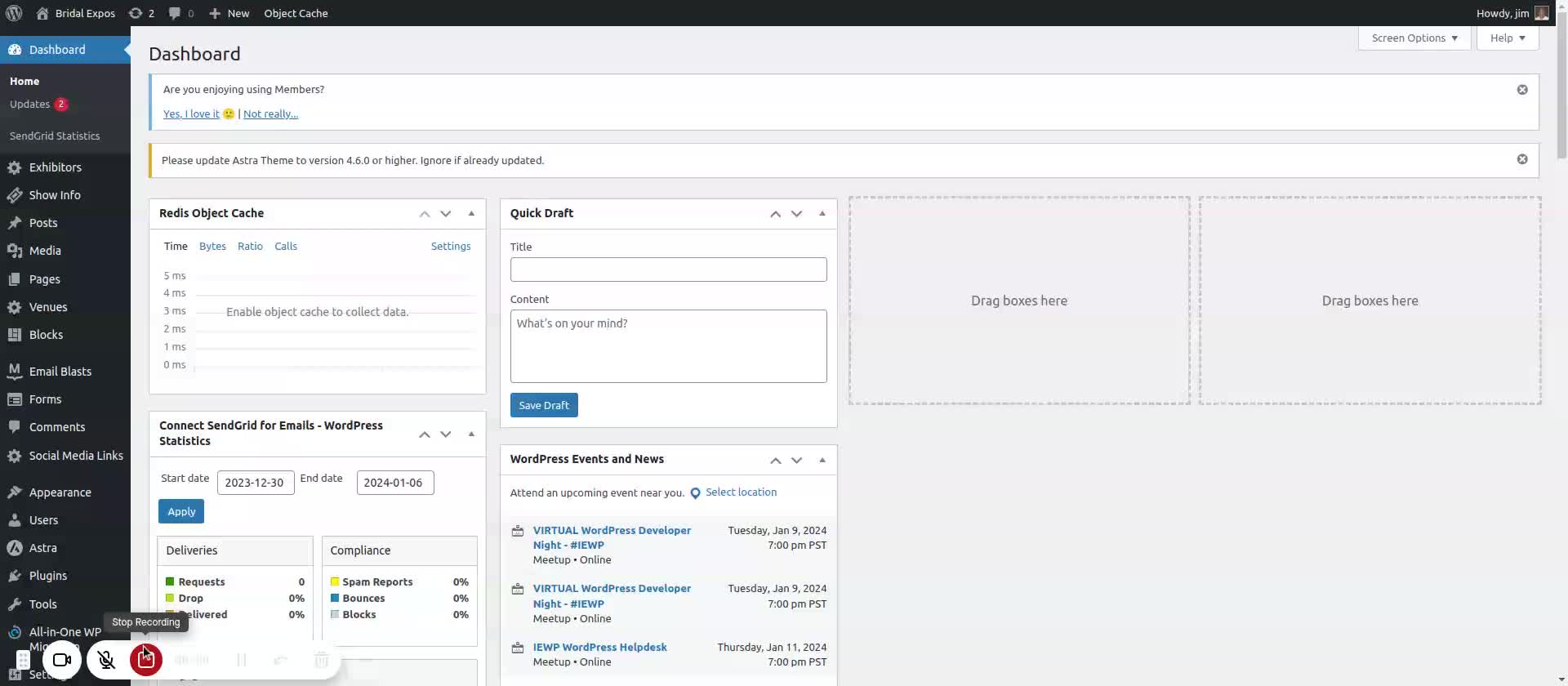The width and height of the screenshot is (1568, 686).
Task: Toggle the muted microphone in recorder bar
Action: [106, 659]
